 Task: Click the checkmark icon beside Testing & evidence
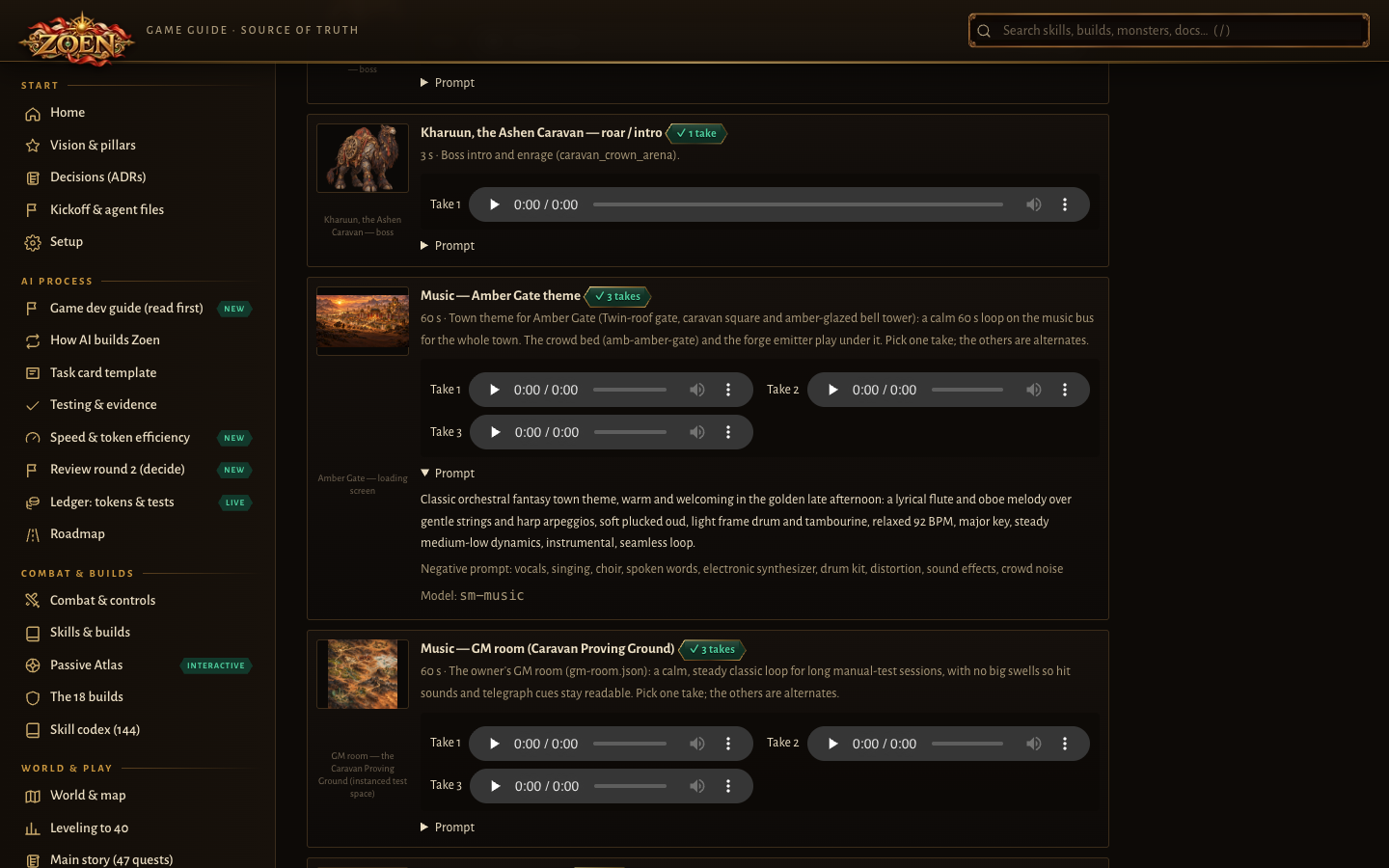click(33, 405)
